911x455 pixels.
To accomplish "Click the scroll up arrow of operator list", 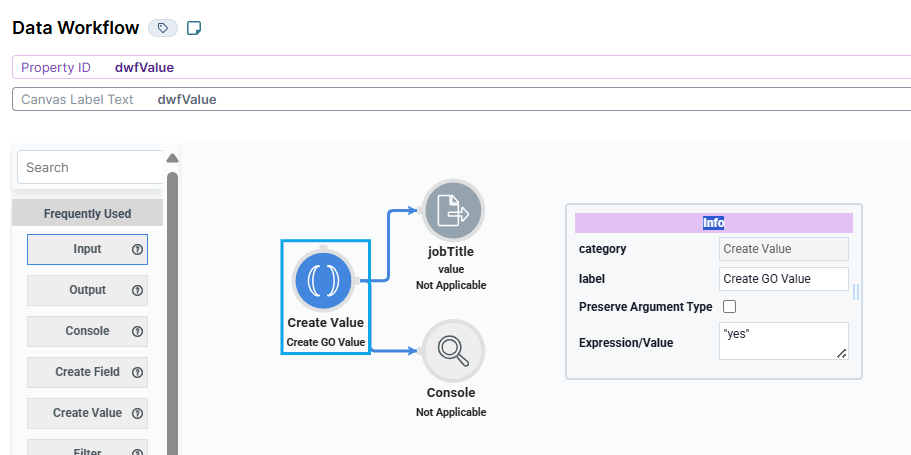I will 172,158.
